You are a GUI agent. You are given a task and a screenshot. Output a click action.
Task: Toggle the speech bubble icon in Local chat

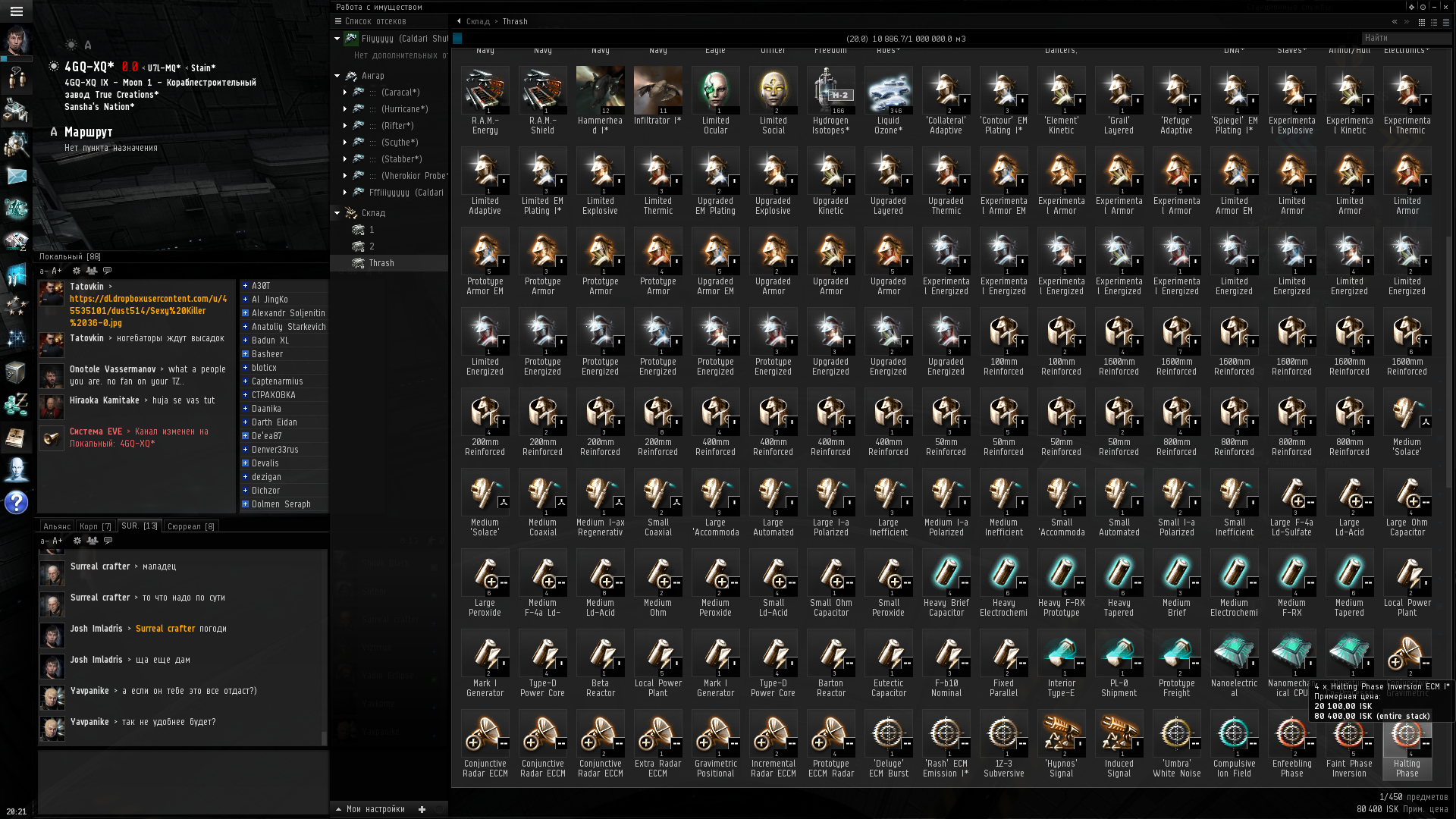108,271
